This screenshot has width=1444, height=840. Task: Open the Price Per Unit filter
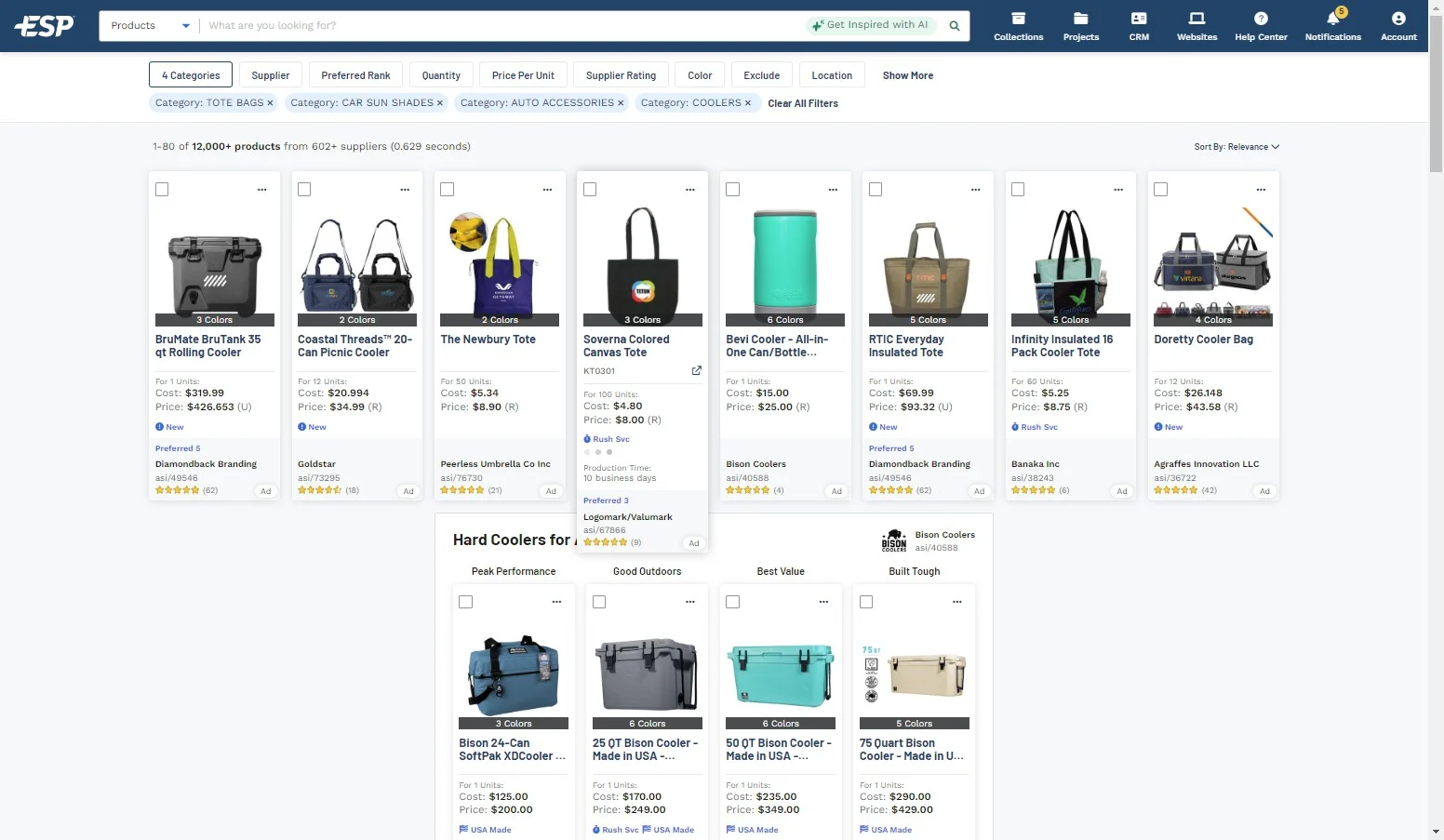pos(523,75)
